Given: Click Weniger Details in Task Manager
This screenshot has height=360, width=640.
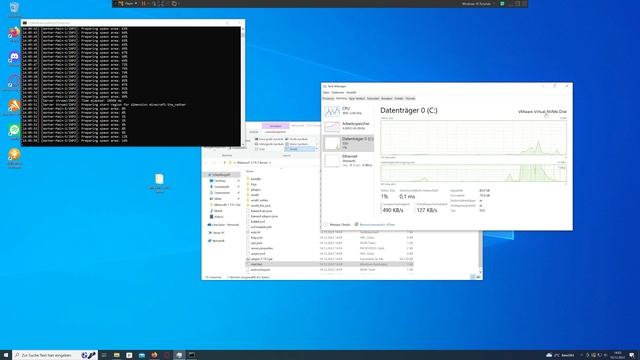Looking at the screenshot, I should click(337, 224).
